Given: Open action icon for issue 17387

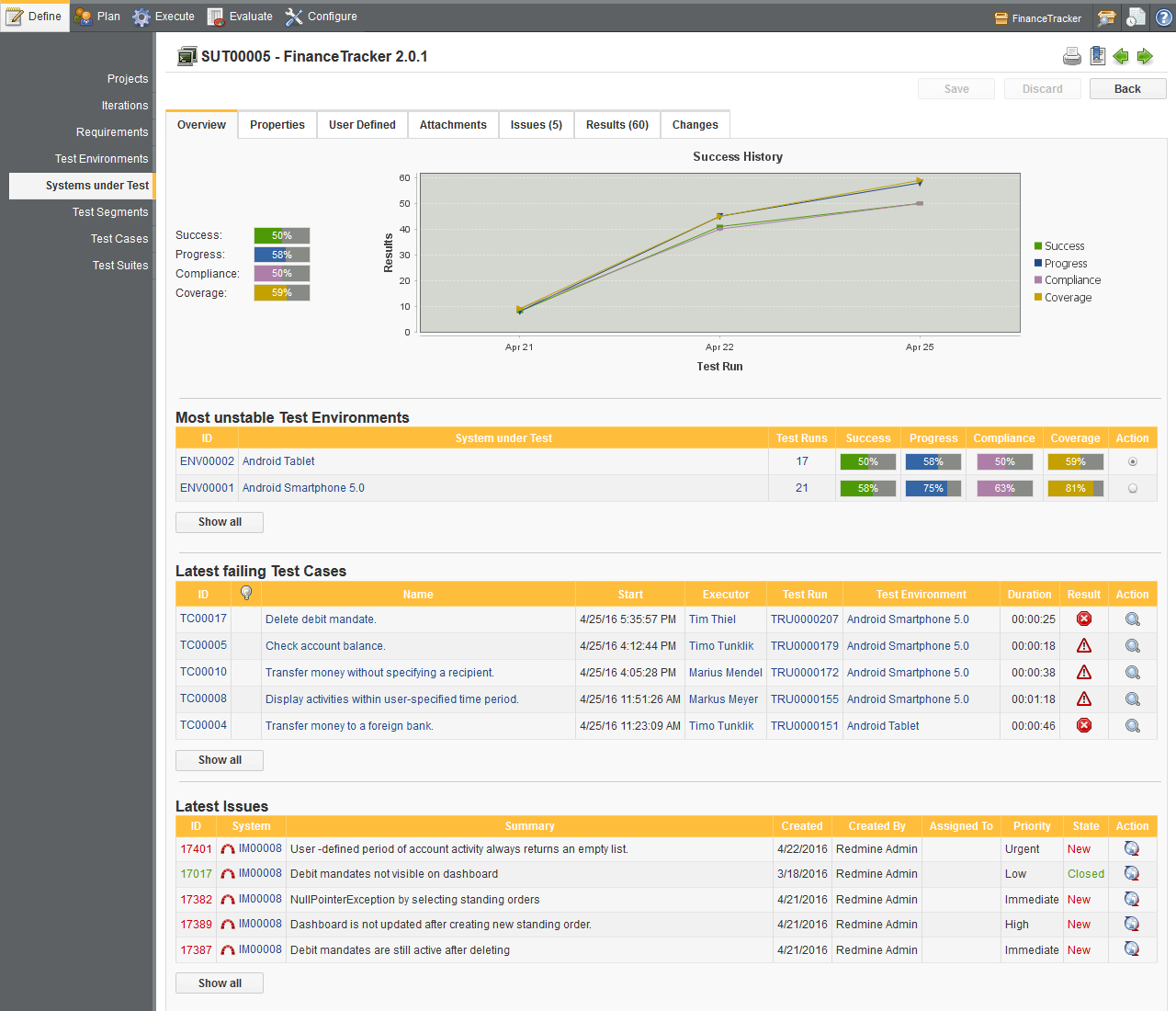Looking at the screenshot, I should (1132, 949).
